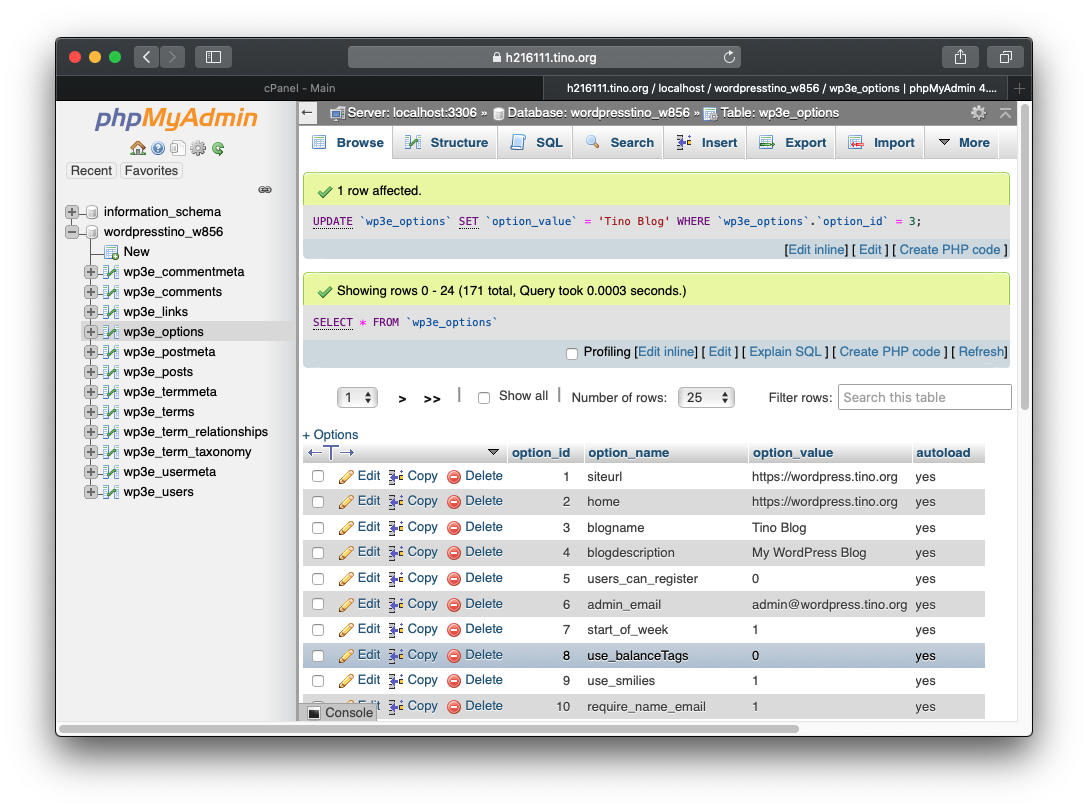Open the More tab menu
Image resolution: width=1088 pixels, height=810 pixels.
click(964, 142)
